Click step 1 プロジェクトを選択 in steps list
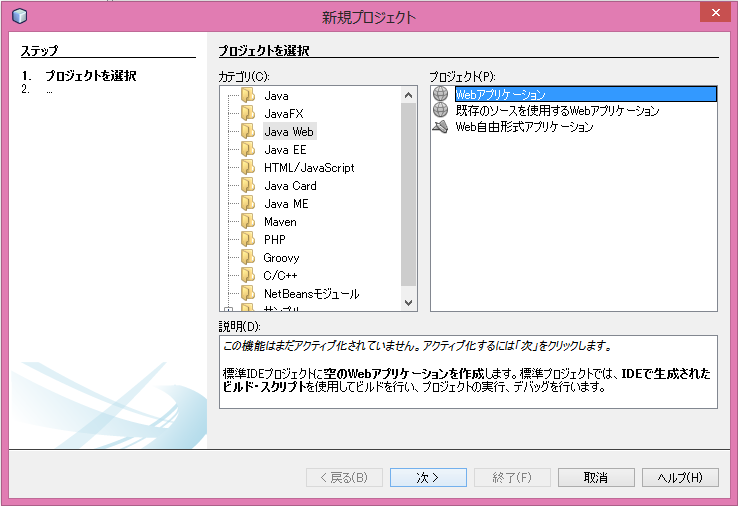Viewport: 738px width, 506px height. pos(90,76)
